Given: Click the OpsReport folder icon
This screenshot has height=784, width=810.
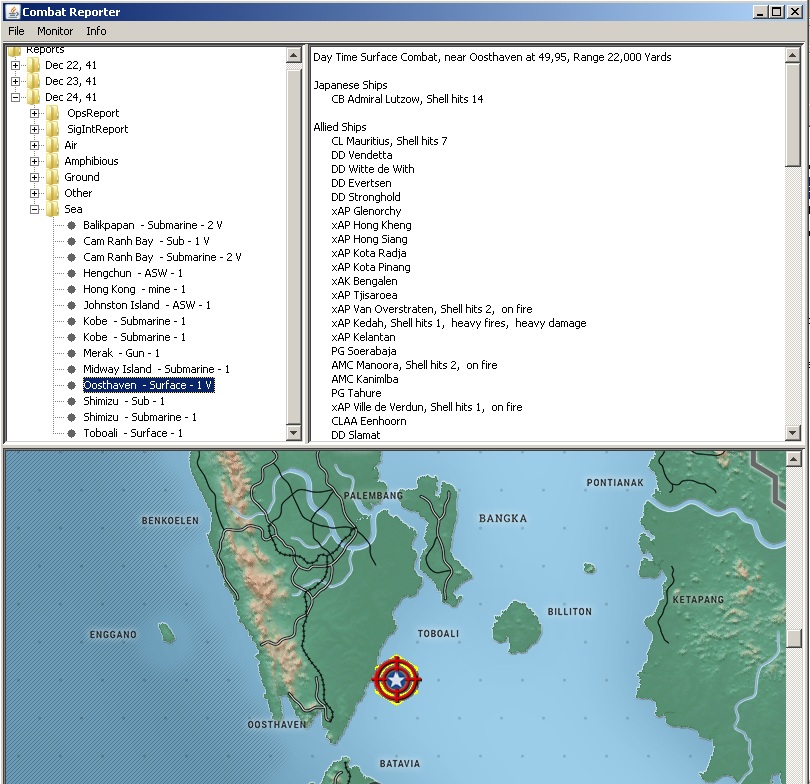Looking at the screenshot, I should [53, 113].
